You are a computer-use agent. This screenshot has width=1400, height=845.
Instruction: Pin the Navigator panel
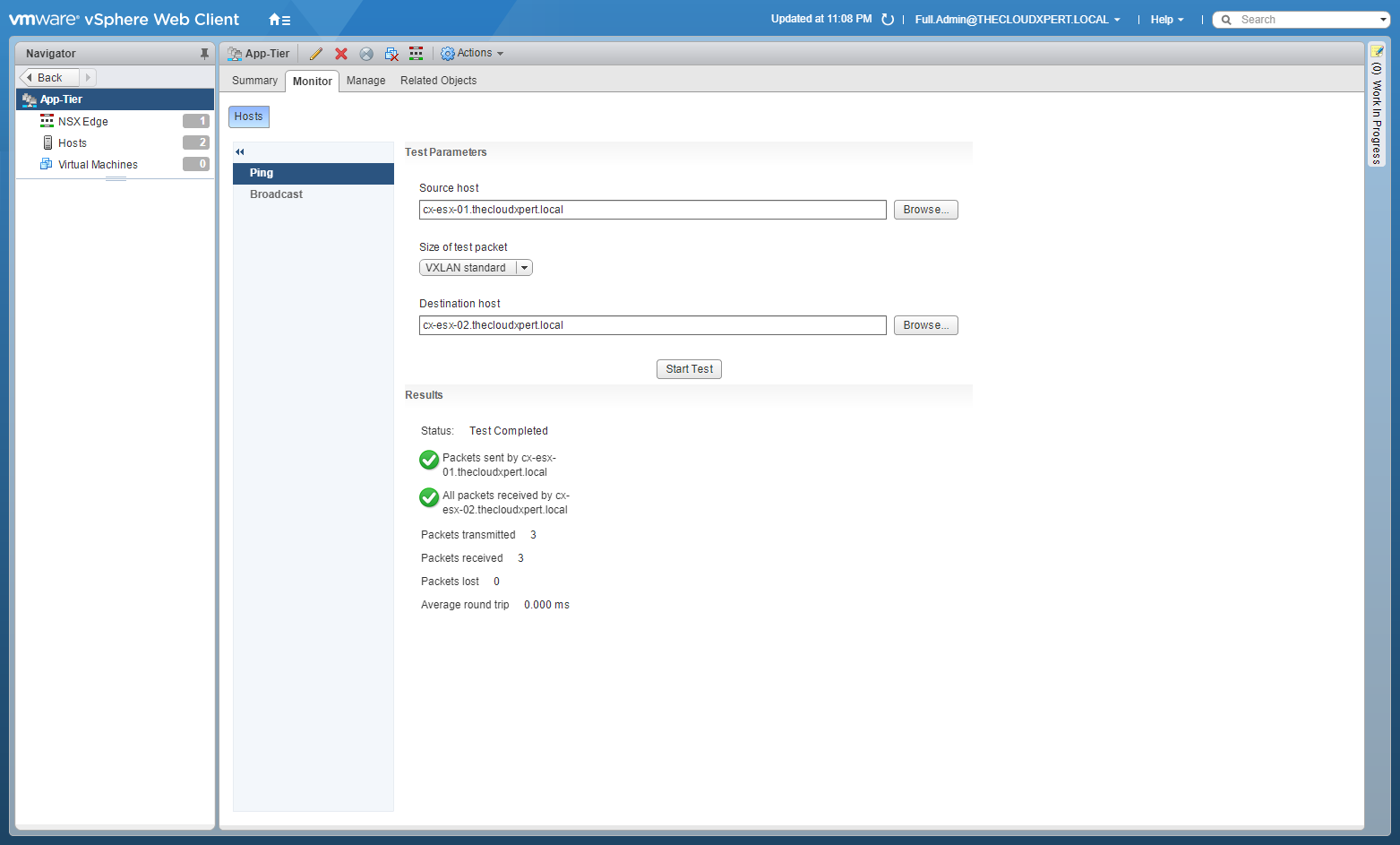[204, 54]
